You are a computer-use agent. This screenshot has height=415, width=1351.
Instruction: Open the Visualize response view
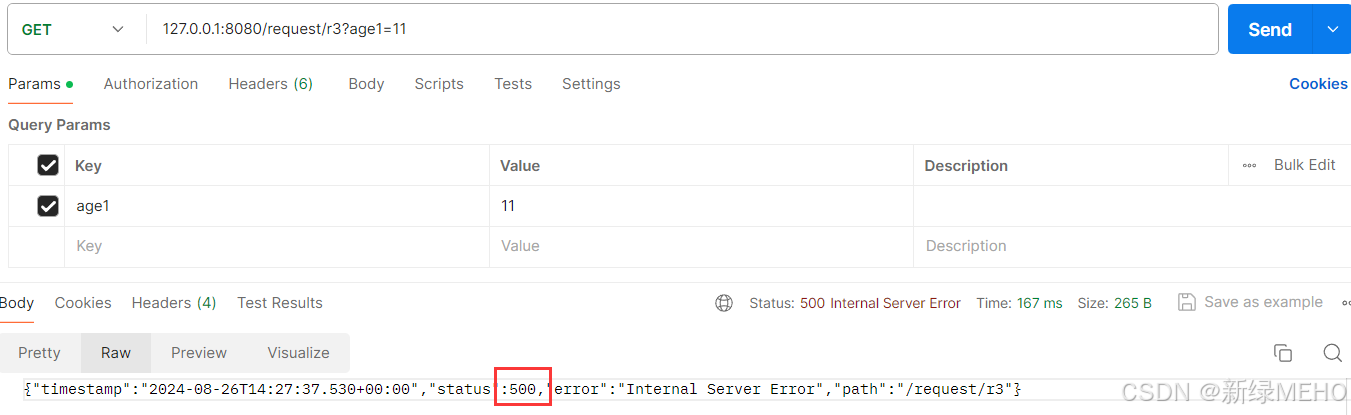click(x=298, y=353)
